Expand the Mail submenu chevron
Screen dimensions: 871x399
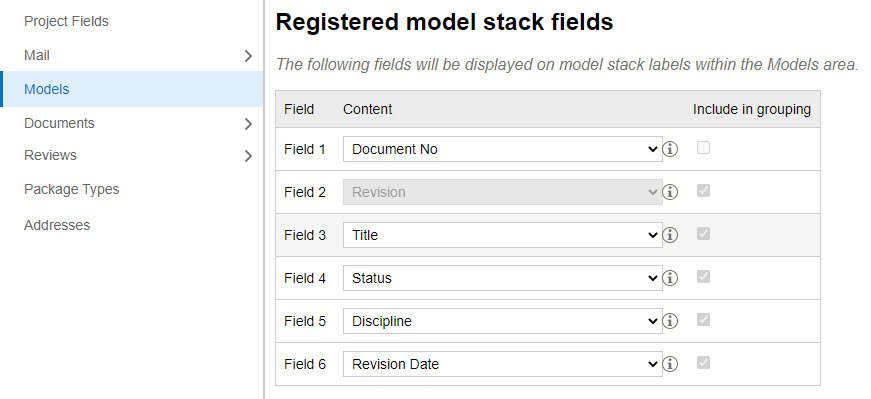(248, 56)
